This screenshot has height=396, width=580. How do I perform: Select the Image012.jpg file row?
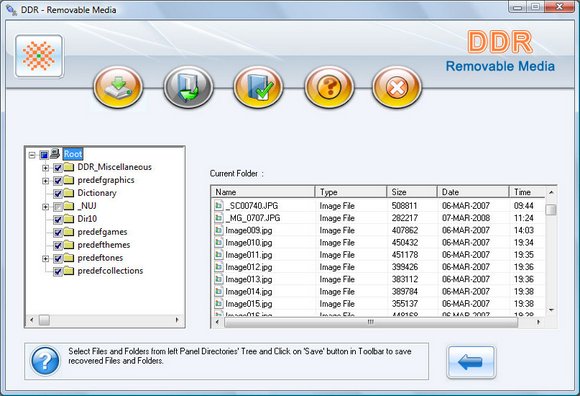point(378,267)
